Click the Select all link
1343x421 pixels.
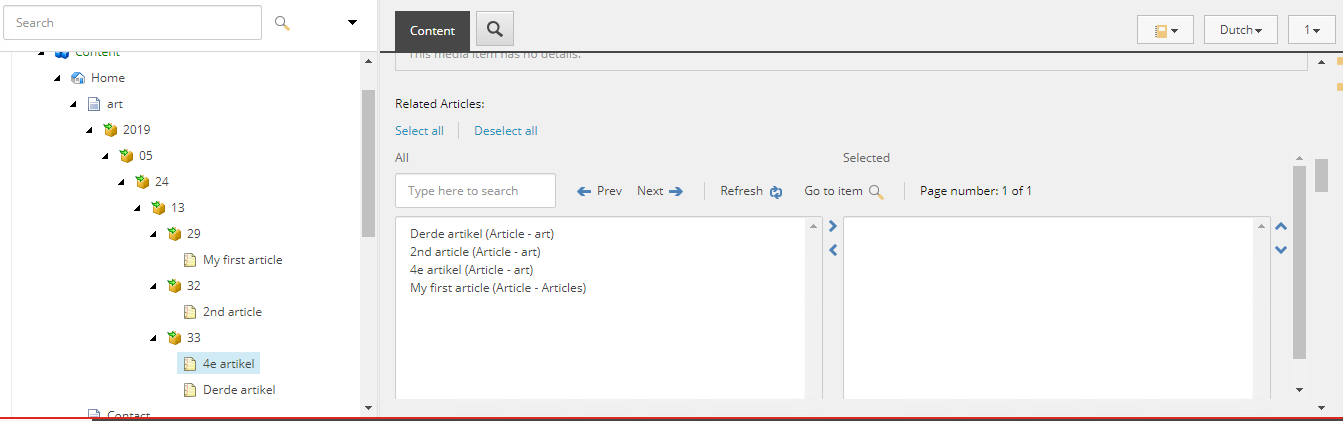click(x=419, y=131)
